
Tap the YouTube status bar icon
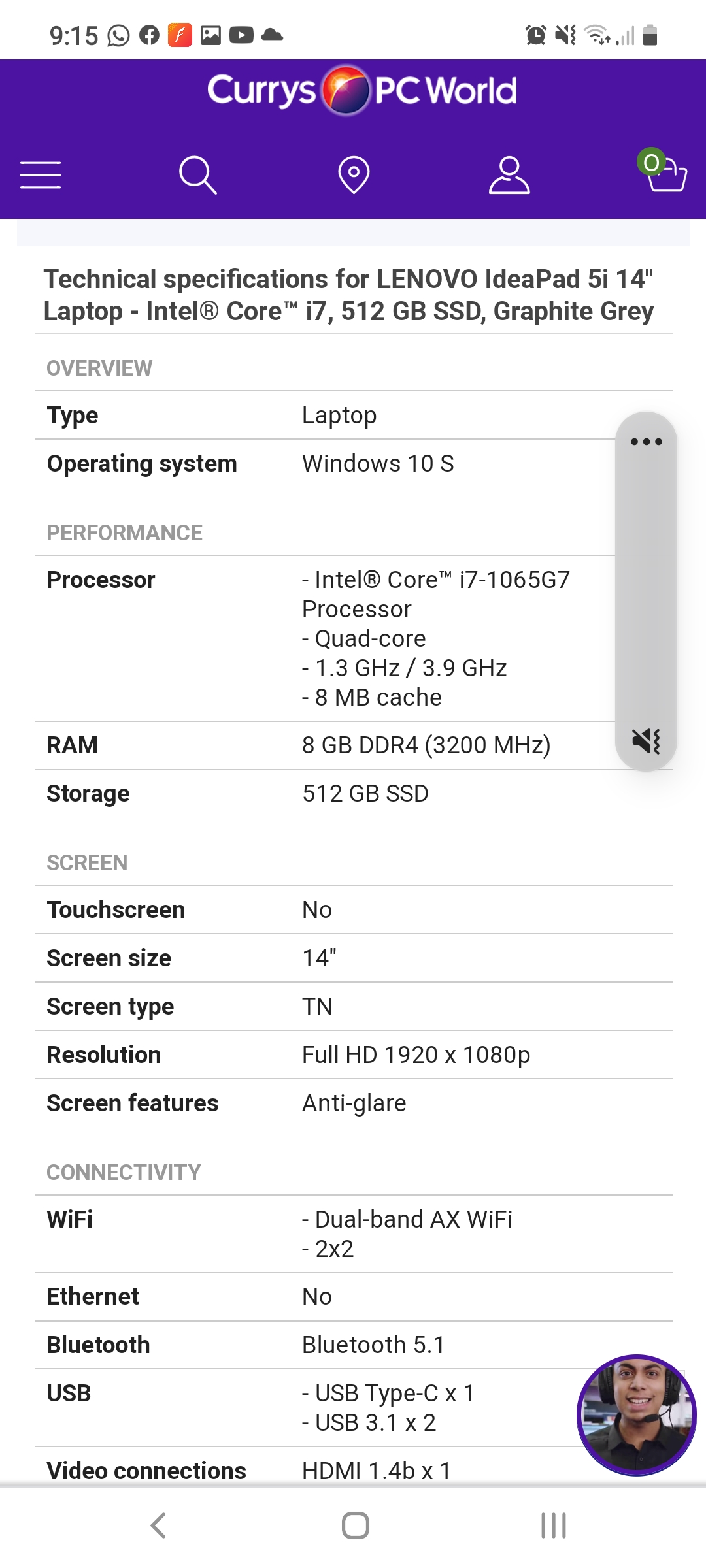[241, 35]
